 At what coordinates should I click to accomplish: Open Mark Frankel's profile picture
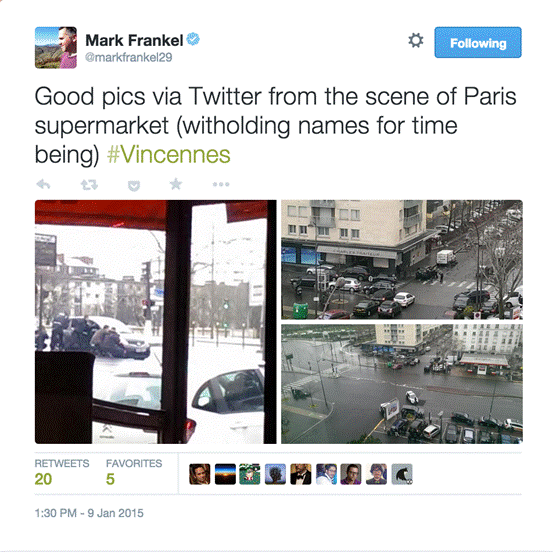pyautogui.click(x=56, y=48)
